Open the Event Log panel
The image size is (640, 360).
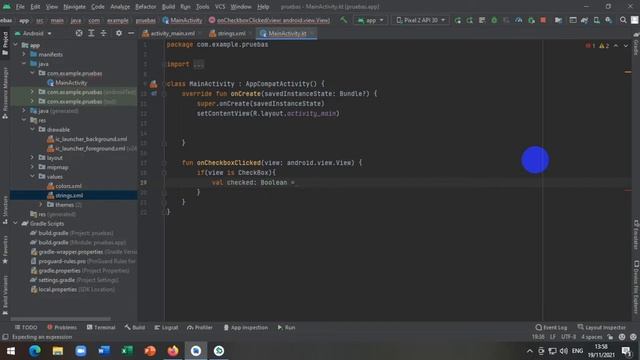(x=551, y=327)
